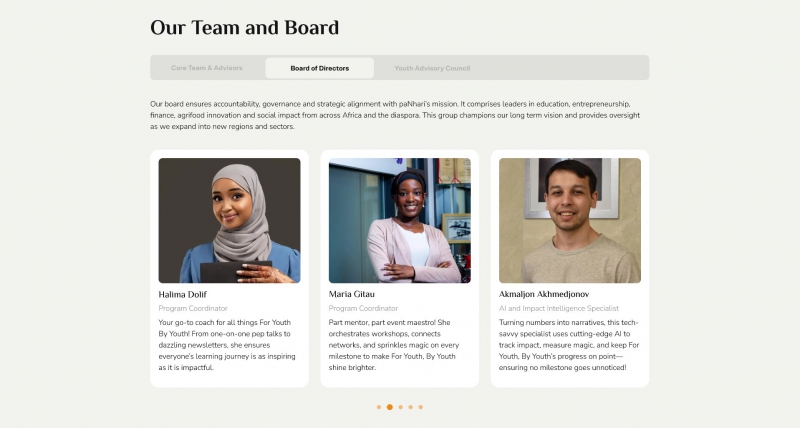Click Maria Gitau's Program Coordinator title

(x=363, y=308)
